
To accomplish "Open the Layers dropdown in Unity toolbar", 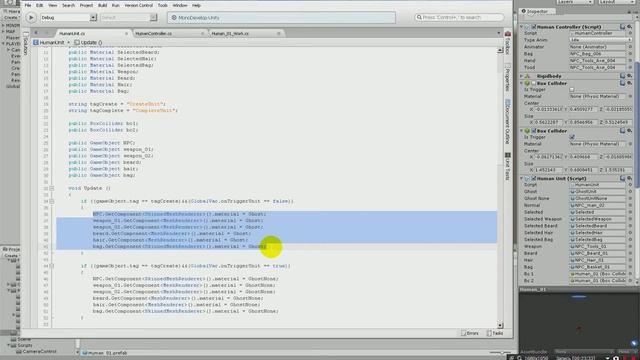I will tap(575, 2).
